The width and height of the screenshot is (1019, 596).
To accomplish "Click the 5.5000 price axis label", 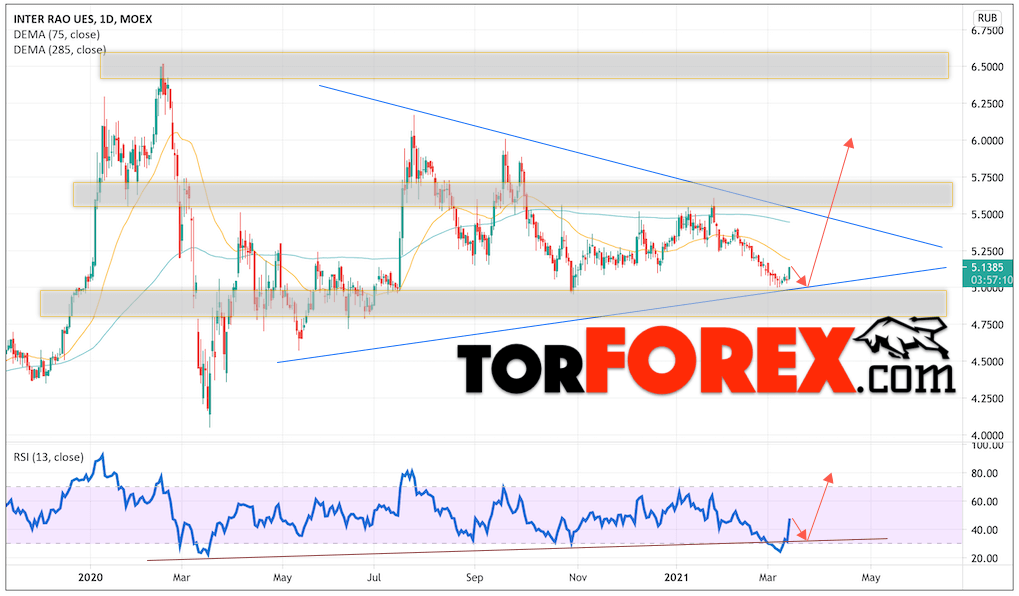I will (x=987, y=214).
